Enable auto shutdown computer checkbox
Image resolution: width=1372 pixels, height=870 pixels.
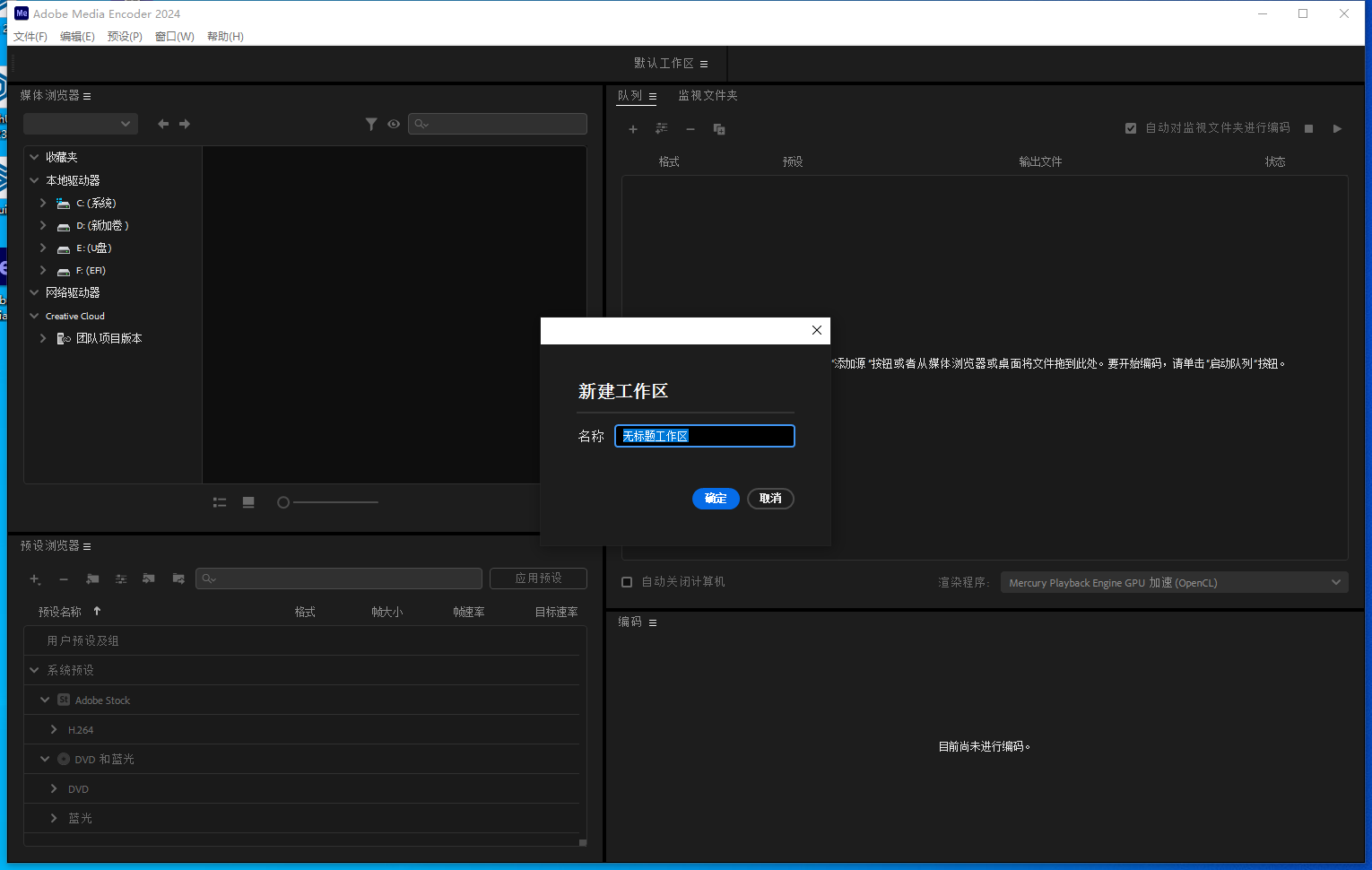pos(627,582)
